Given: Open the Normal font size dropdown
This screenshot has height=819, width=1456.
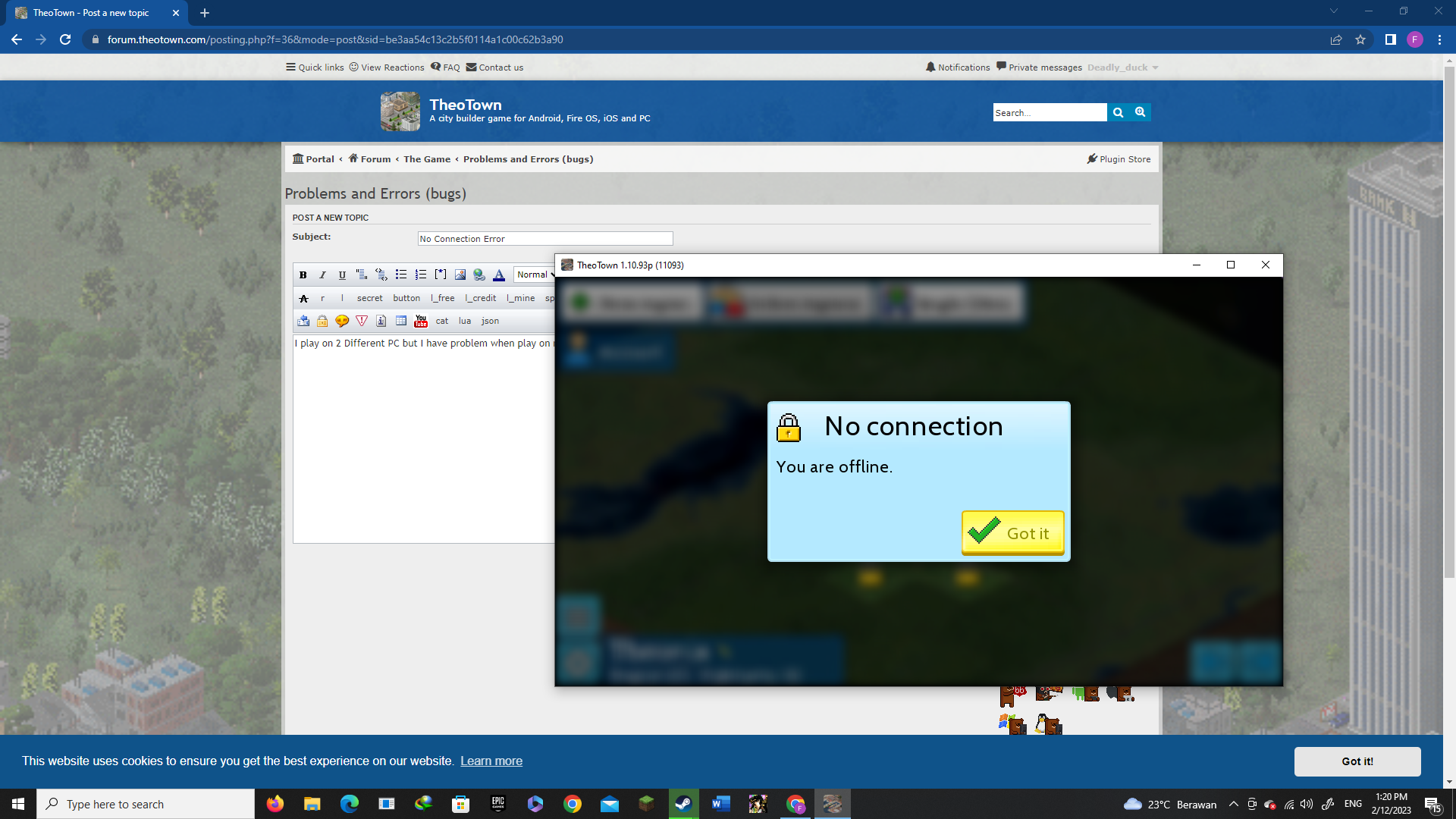Looking at the screenshot, I should (x=535, y=275).
